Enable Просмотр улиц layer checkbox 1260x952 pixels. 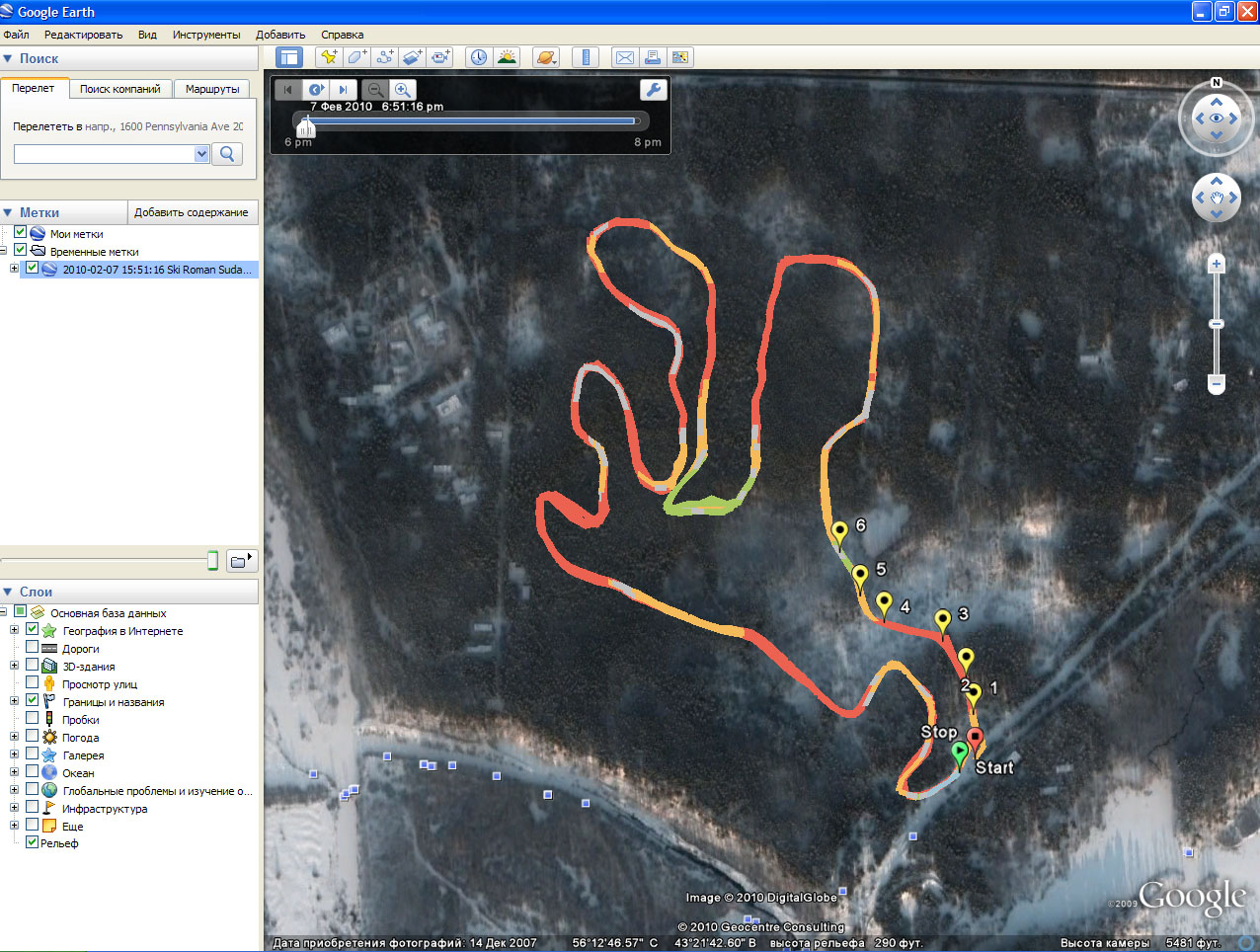click(32, 683)
